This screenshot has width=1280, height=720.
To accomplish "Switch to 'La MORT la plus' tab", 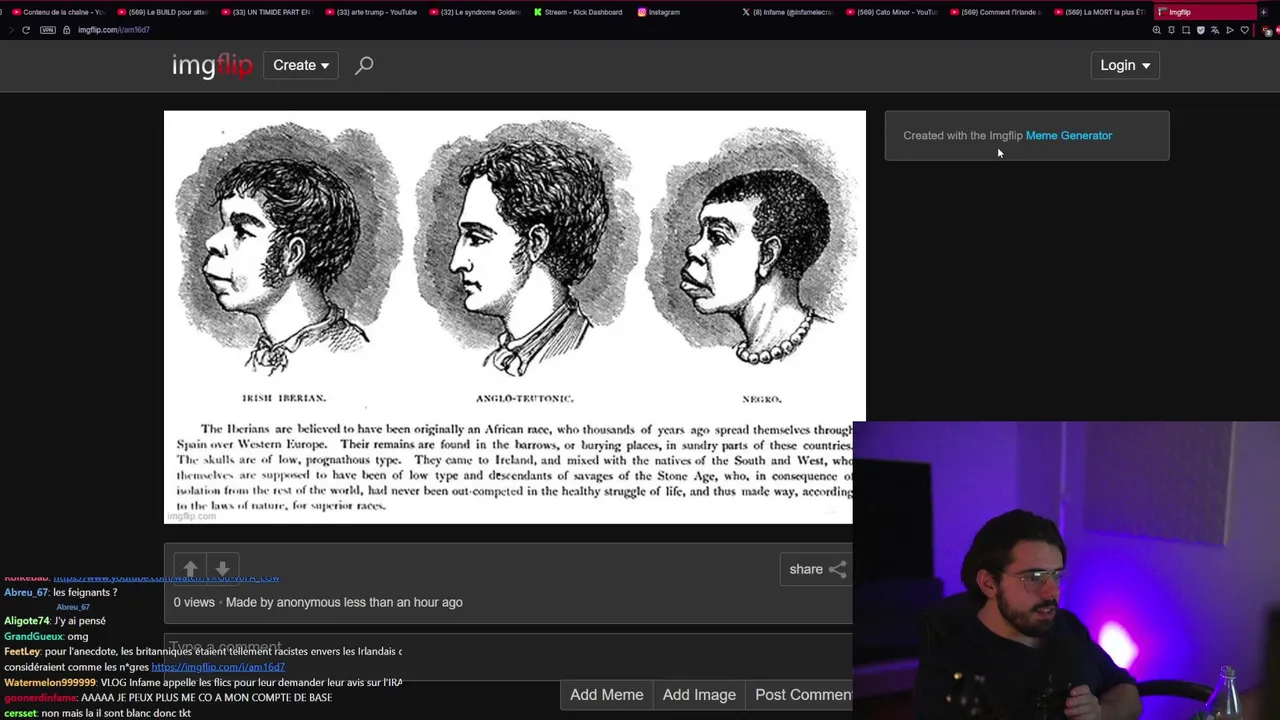I will coord(1099,12).
